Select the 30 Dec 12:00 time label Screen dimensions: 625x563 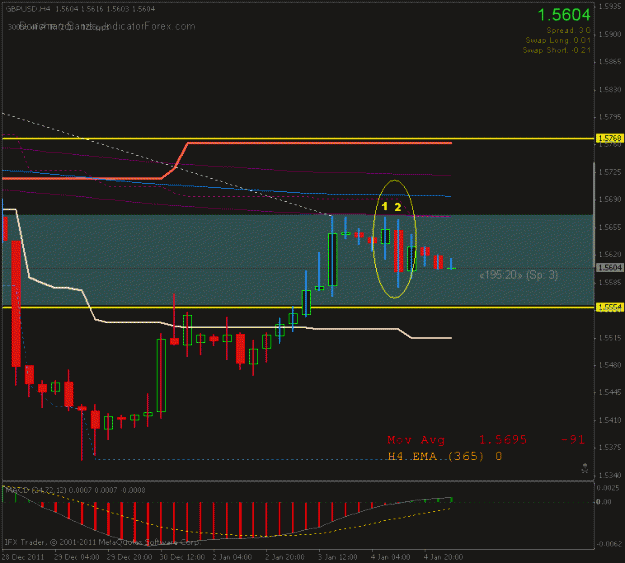[x=182, y=557]
